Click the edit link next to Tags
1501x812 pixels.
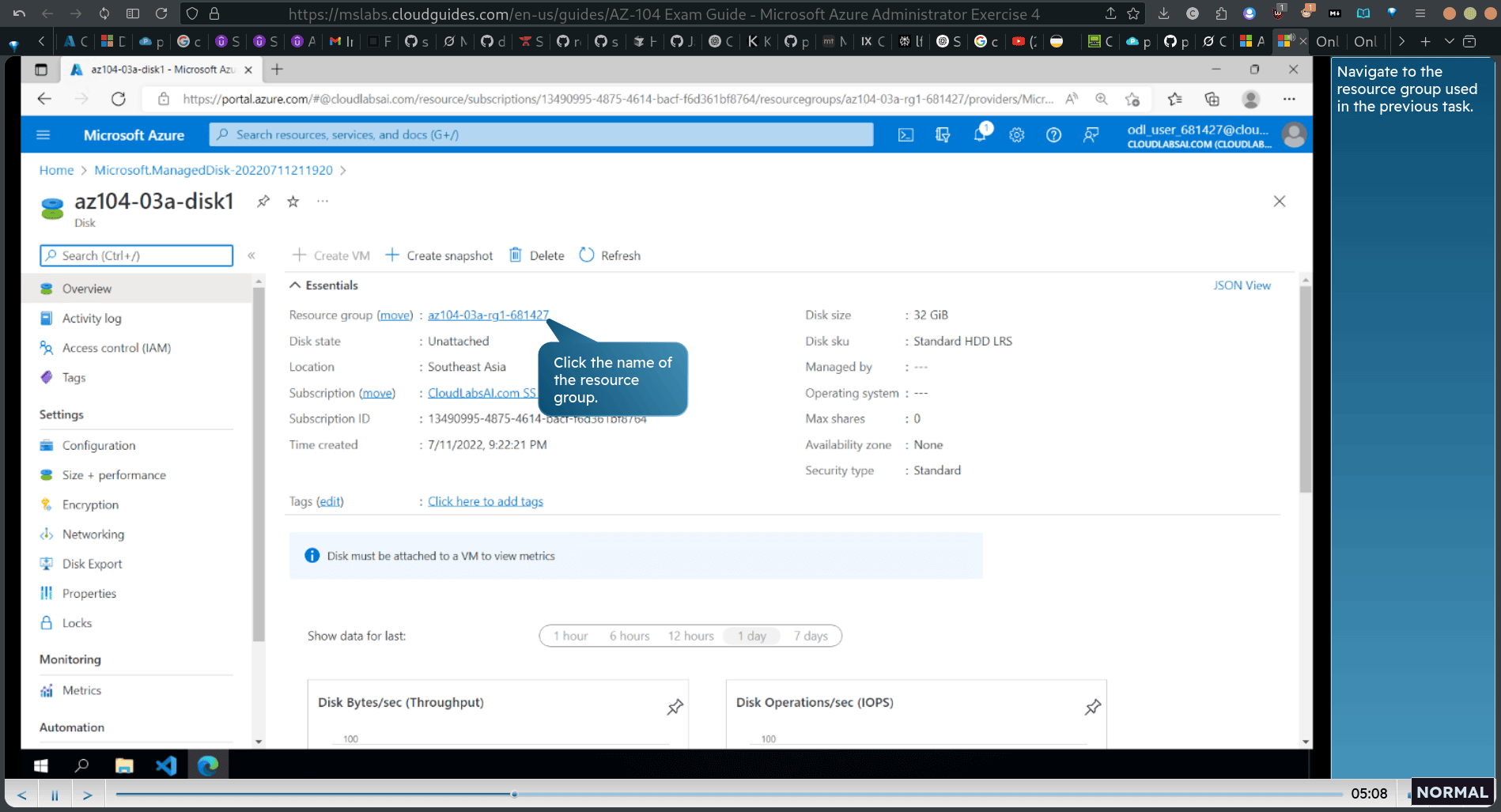pyautogui.click(x=330, y=501)
